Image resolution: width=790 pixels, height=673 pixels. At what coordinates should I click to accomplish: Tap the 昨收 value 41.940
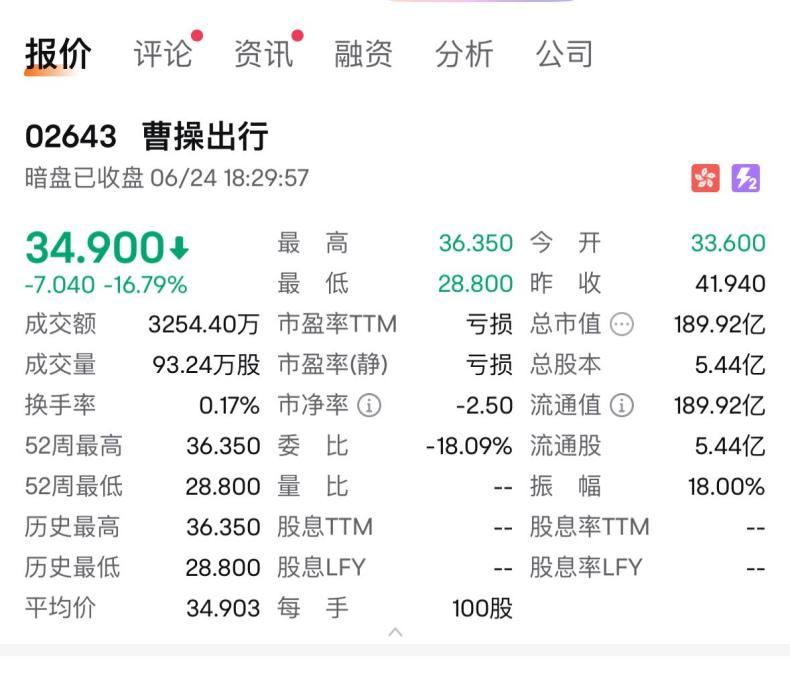730,284
